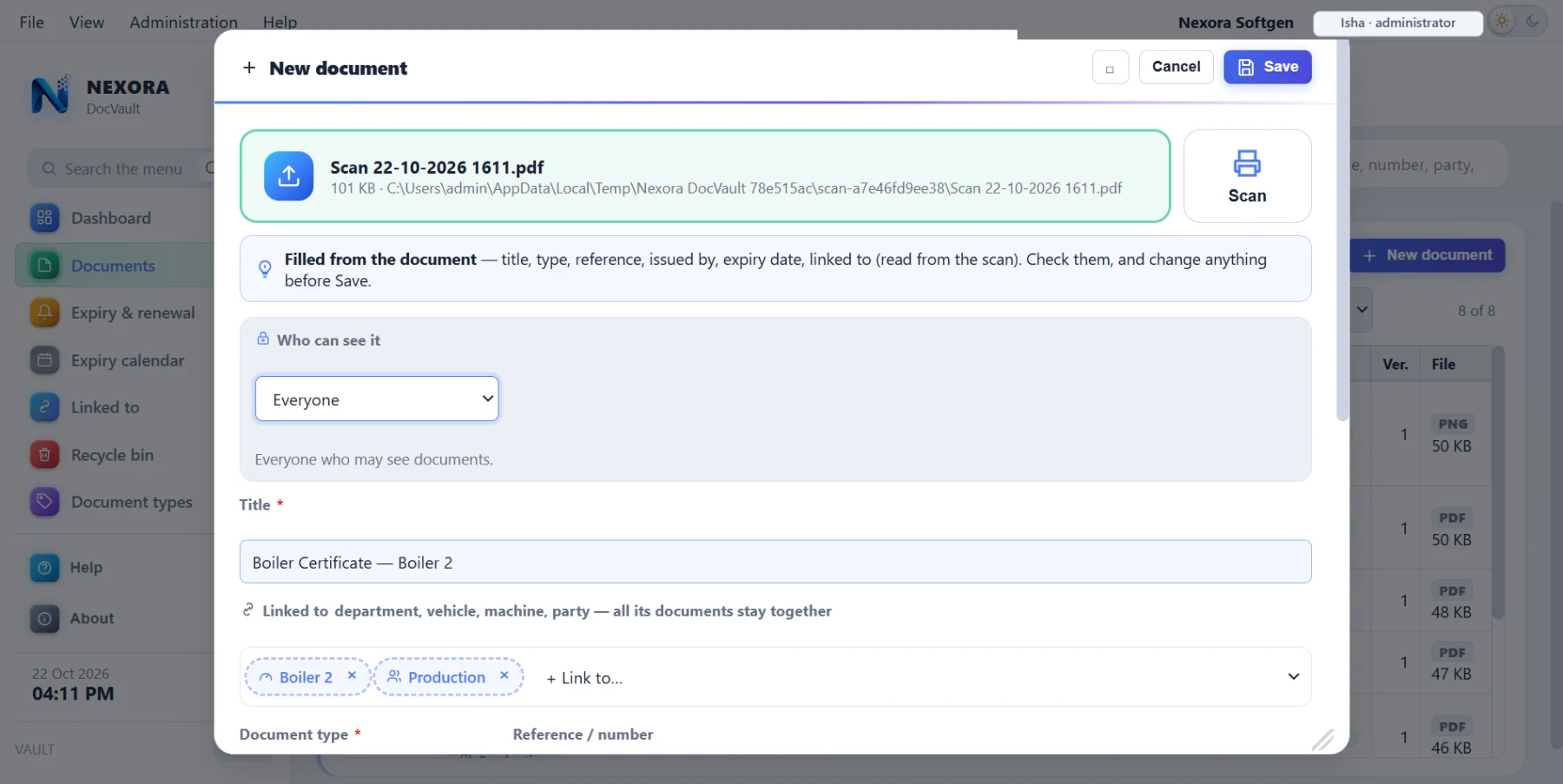
Task: Click the scanned file name Scan 22-10-2026 1611.pdf
Action: 437,168
